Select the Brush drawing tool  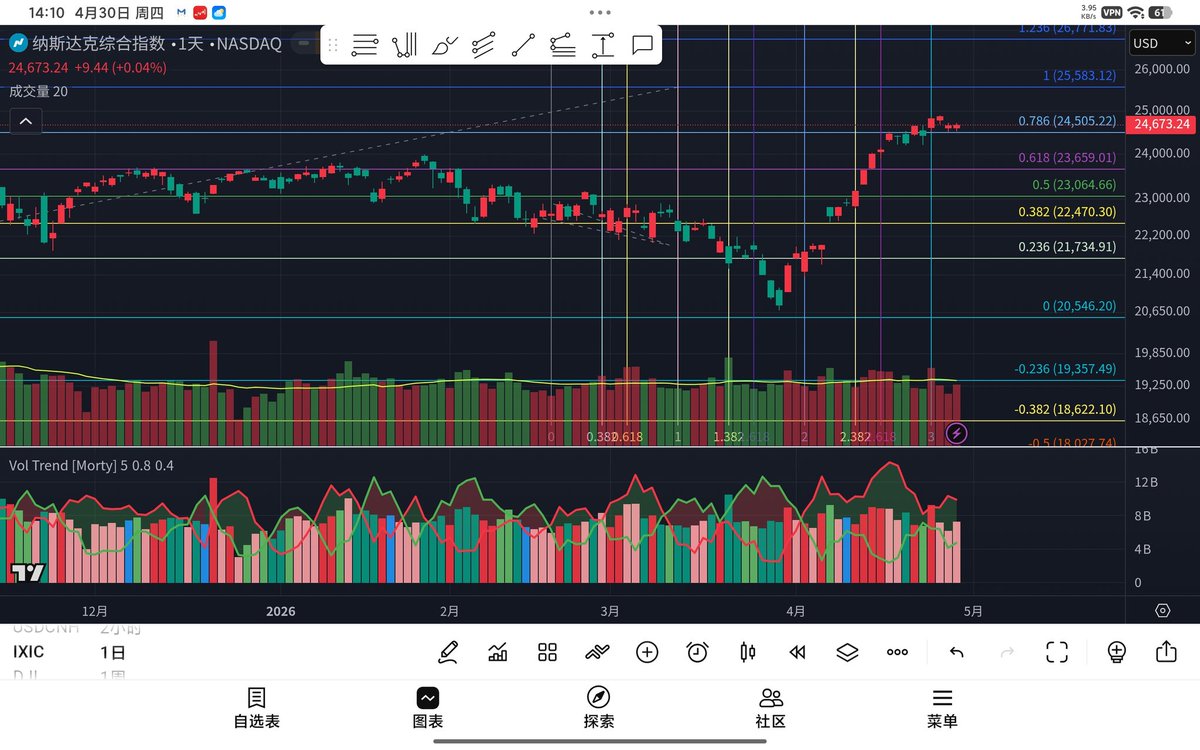pos(445,45)
